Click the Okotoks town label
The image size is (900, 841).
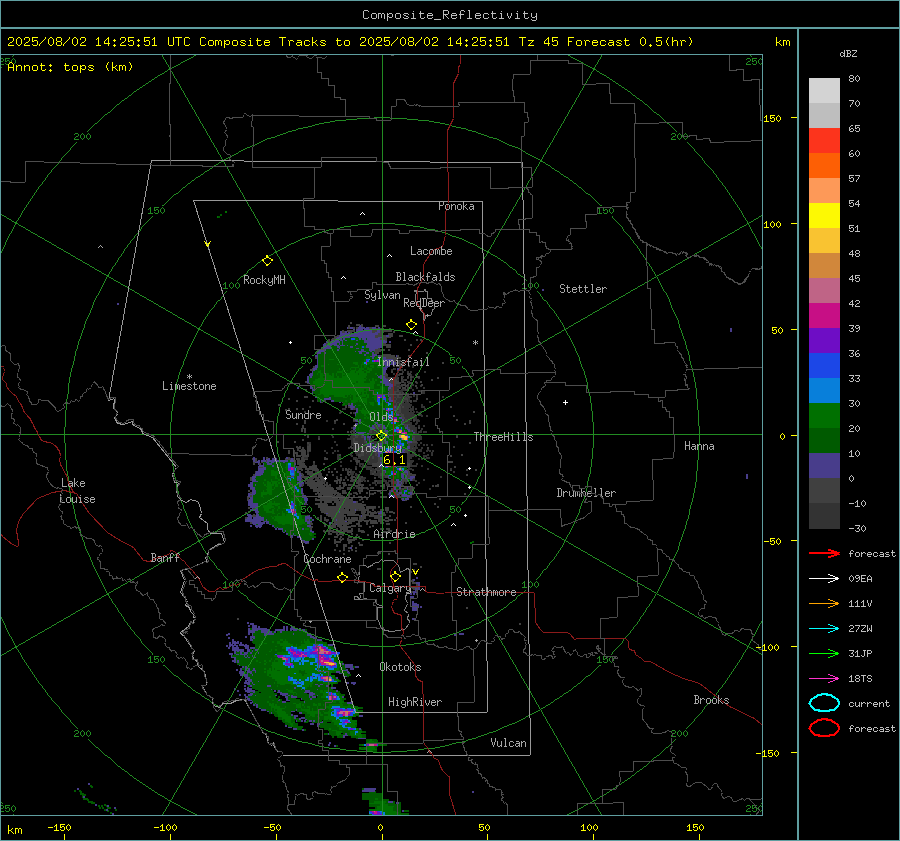[400, 667]
